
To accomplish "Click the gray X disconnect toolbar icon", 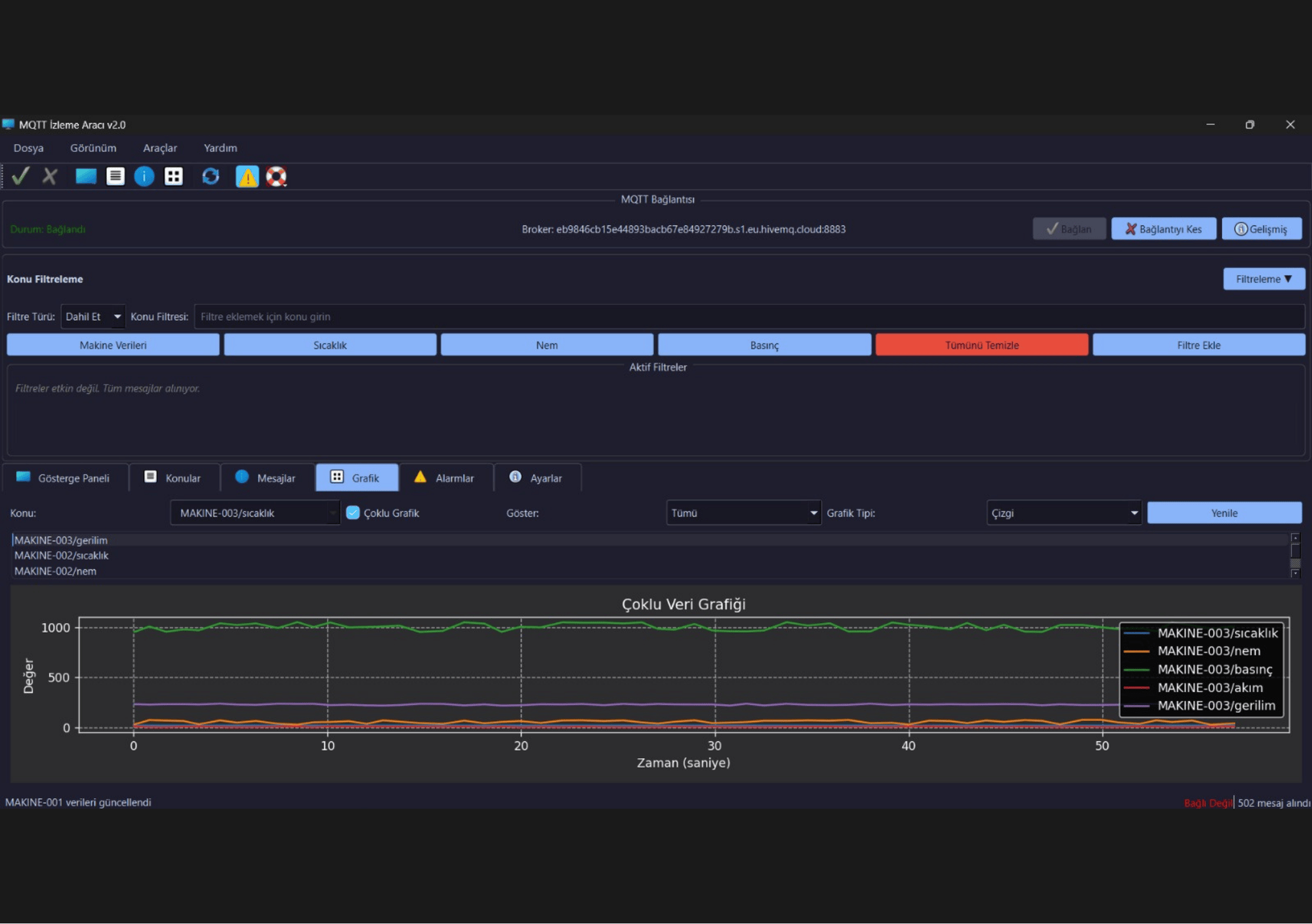I will (x=50, y=176).
